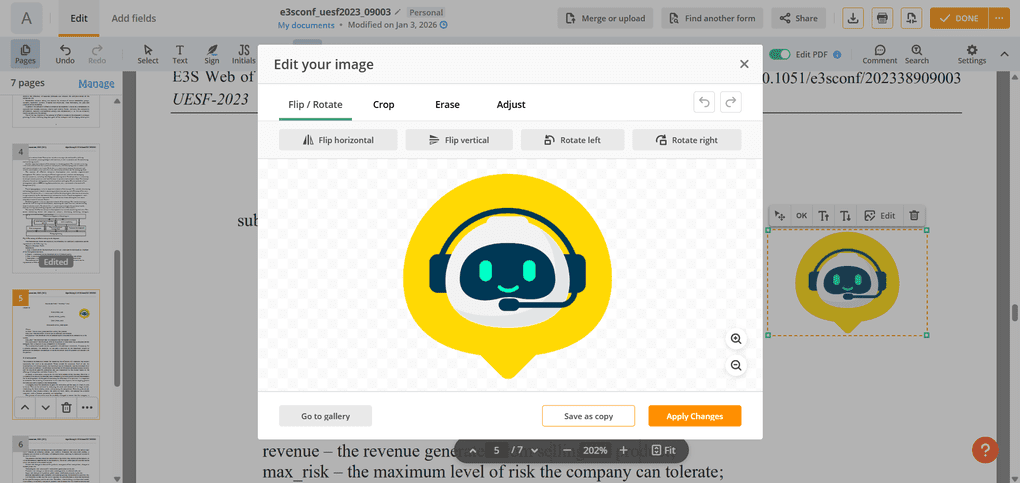Move page 5 up with arrow
The image size is (1020, 483).
[x=25, y=407]
